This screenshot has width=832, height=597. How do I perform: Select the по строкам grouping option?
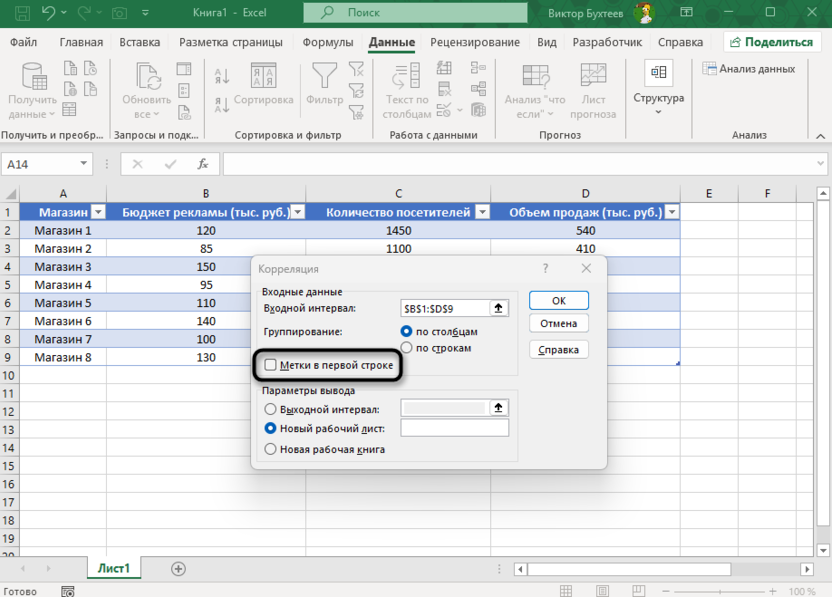coord(406,348)
